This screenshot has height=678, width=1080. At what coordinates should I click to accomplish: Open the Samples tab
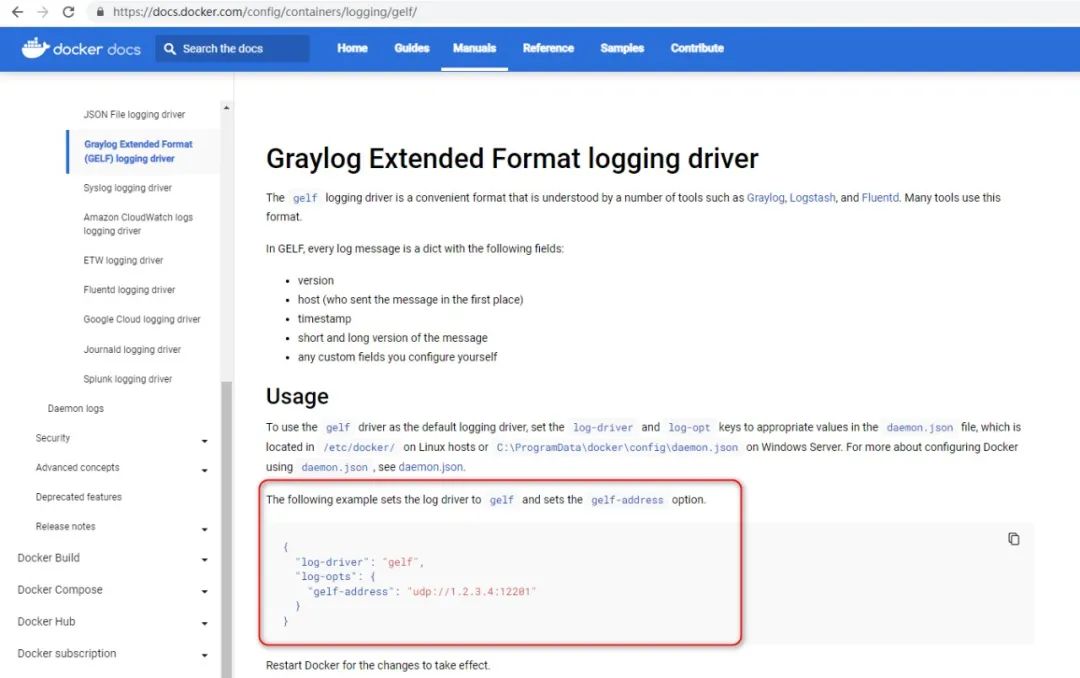[x=622, y=48]
